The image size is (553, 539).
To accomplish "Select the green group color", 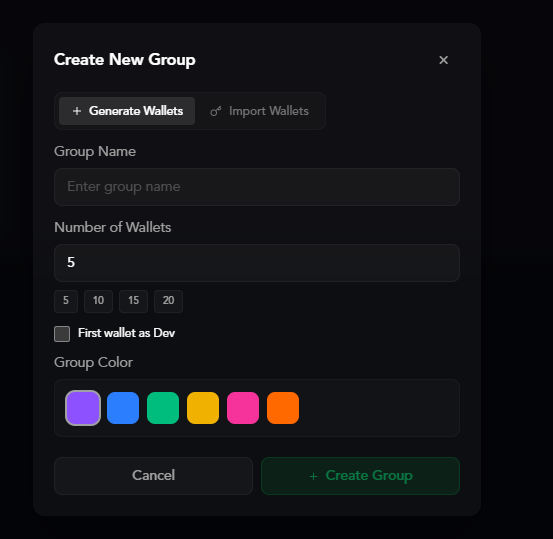I will point(163,408).
